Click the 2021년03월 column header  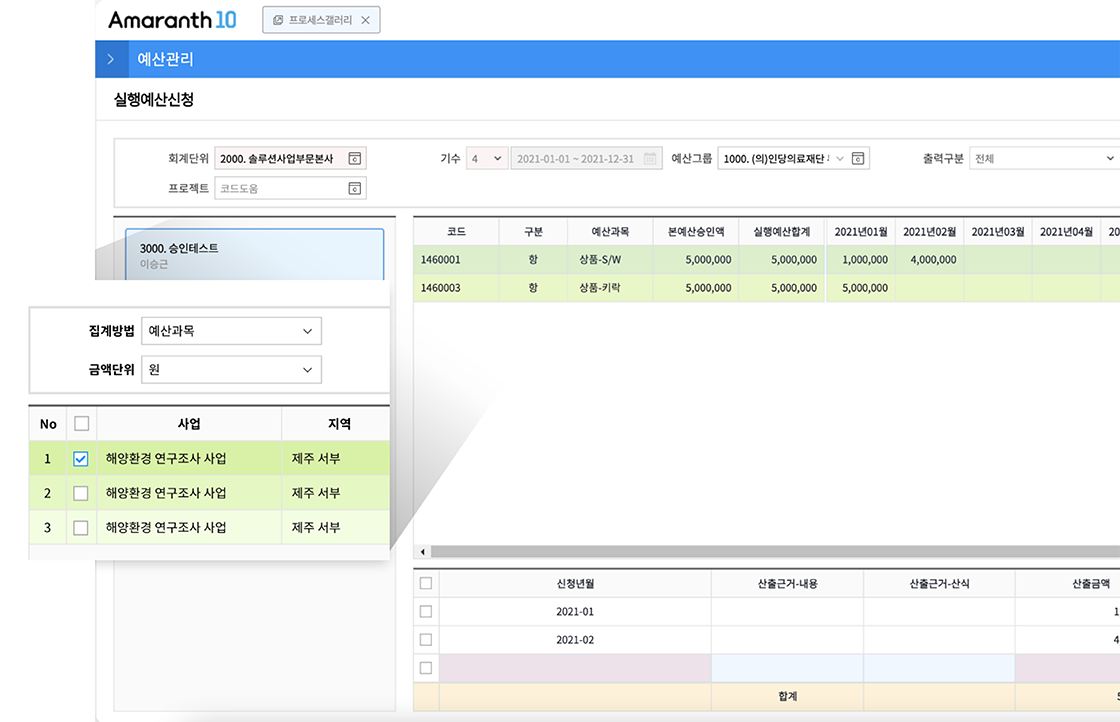click(x=997, y=231)
